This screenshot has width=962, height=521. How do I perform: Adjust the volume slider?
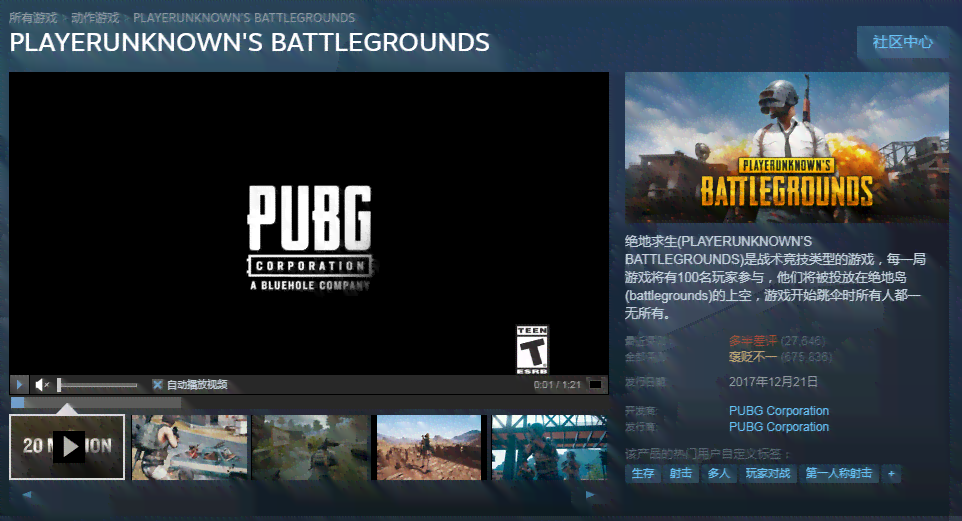[x=97, y=385]
